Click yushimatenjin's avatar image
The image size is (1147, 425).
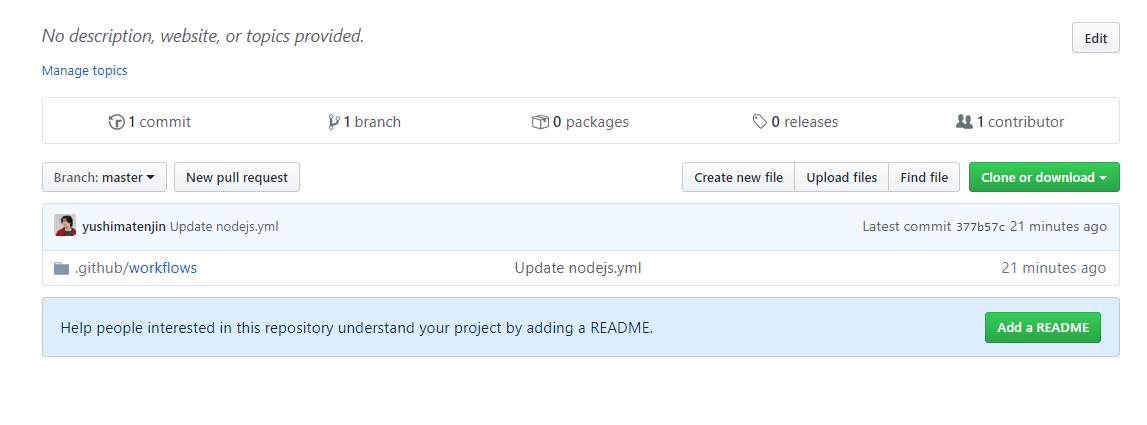[65, 226]
